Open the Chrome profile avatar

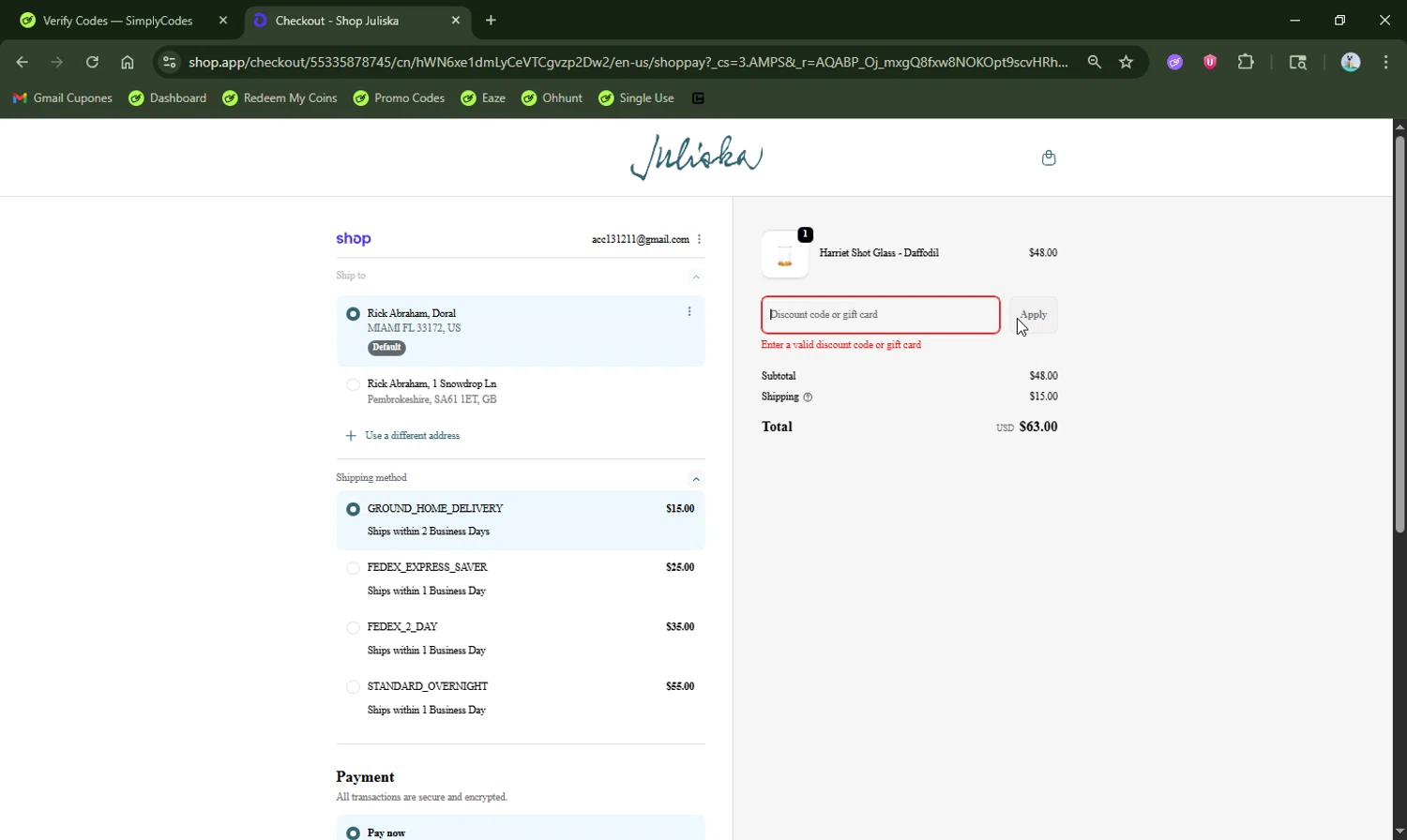1351,62
